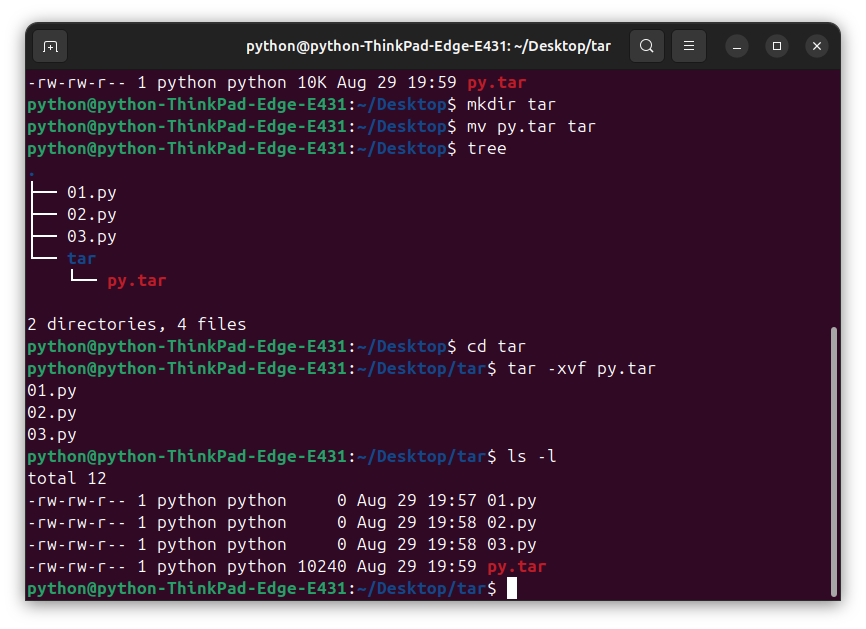Close the terminal window
Image resolution: width=866 pixels, height=629 pixels.
(817, 46)
